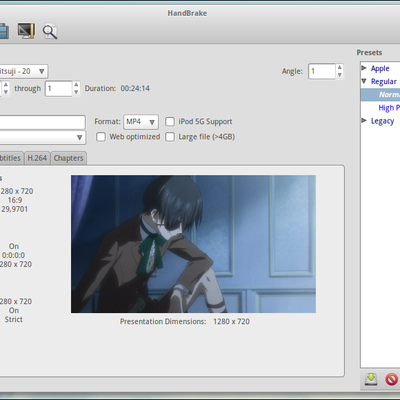Enable Large file (>4GB) checkbox
This screenshot has height=400, width=400.
tap(170, 137)
